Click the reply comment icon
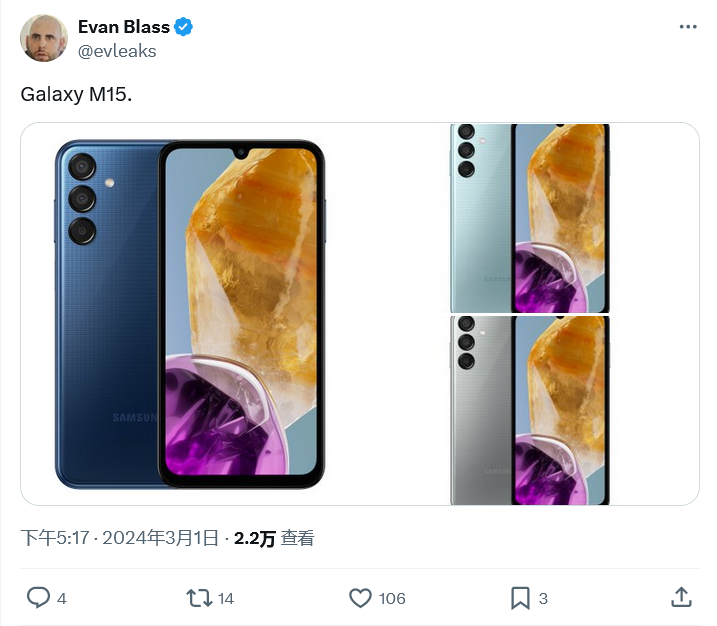The height and width of the screenshot is (626, 717). coord(38,598)
